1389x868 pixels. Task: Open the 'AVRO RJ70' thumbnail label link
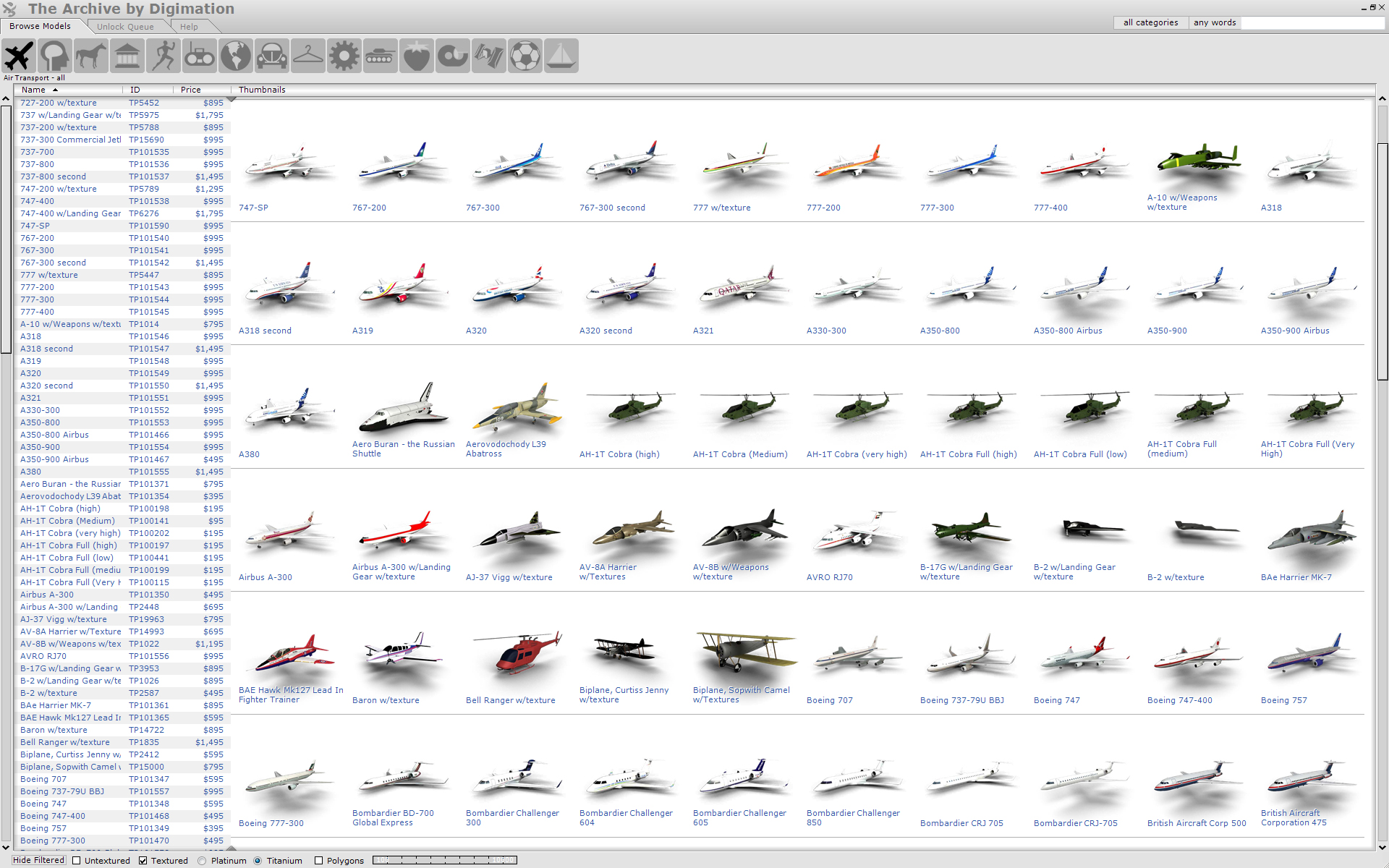tap(830, 577)
